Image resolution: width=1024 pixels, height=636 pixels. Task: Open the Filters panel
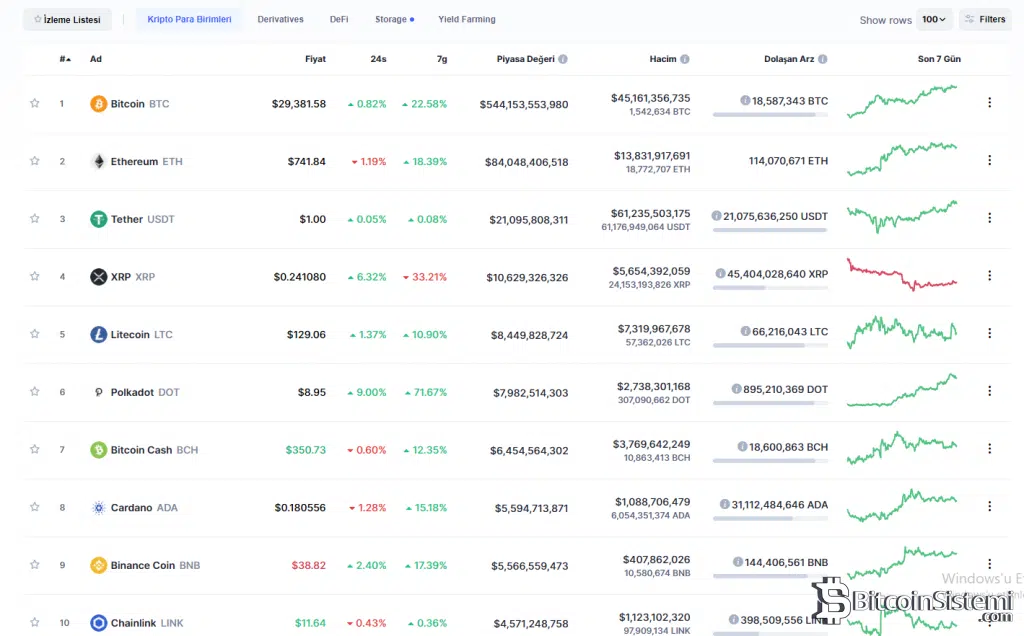[x=985, y=20]
